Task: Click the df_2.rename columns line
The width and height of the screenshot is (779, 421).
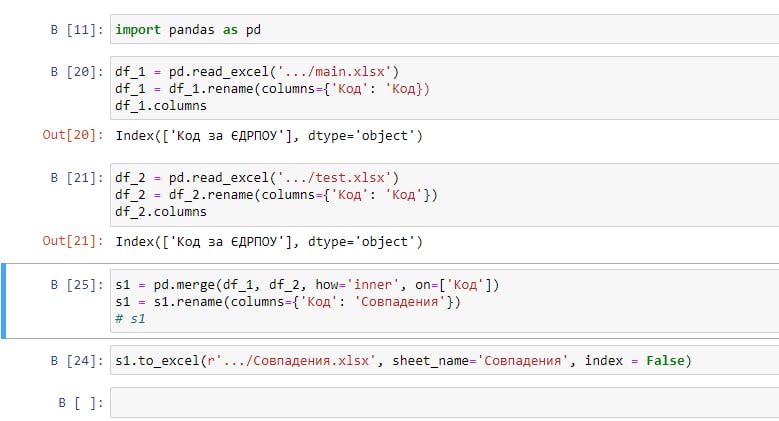Action: coord(276,195)
